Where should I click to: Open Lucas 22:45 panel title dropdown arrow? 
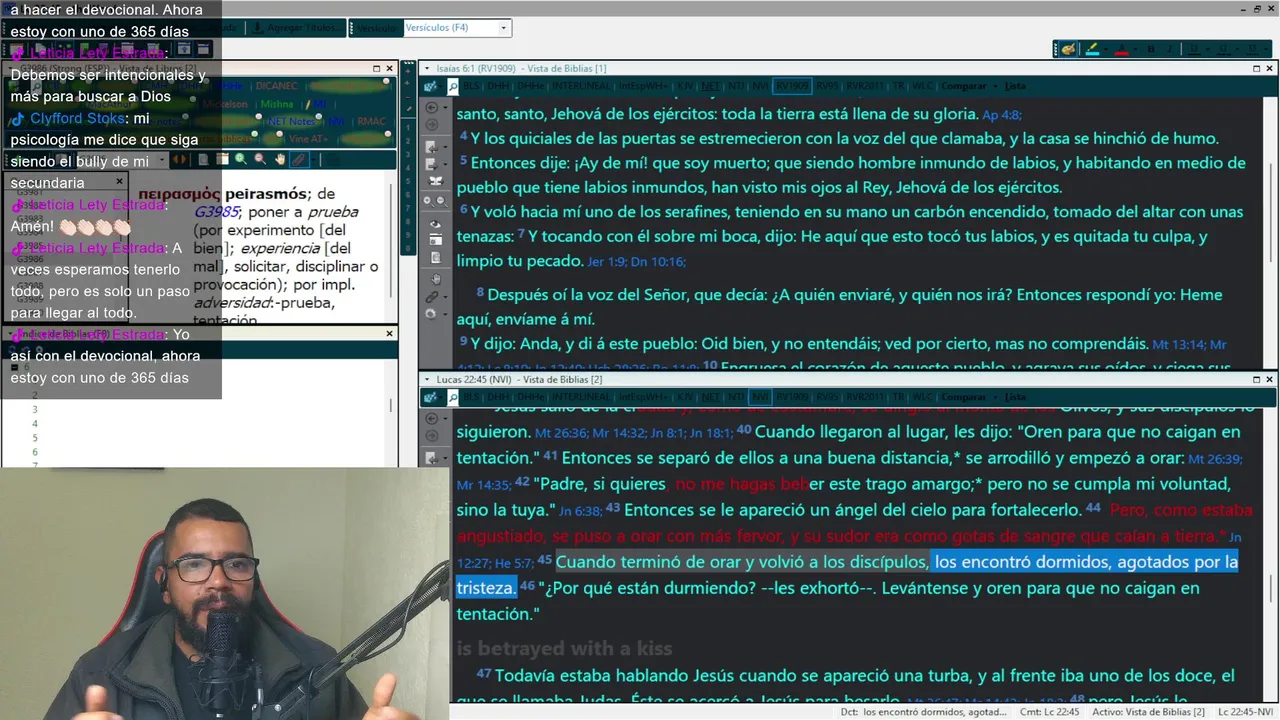427,380
